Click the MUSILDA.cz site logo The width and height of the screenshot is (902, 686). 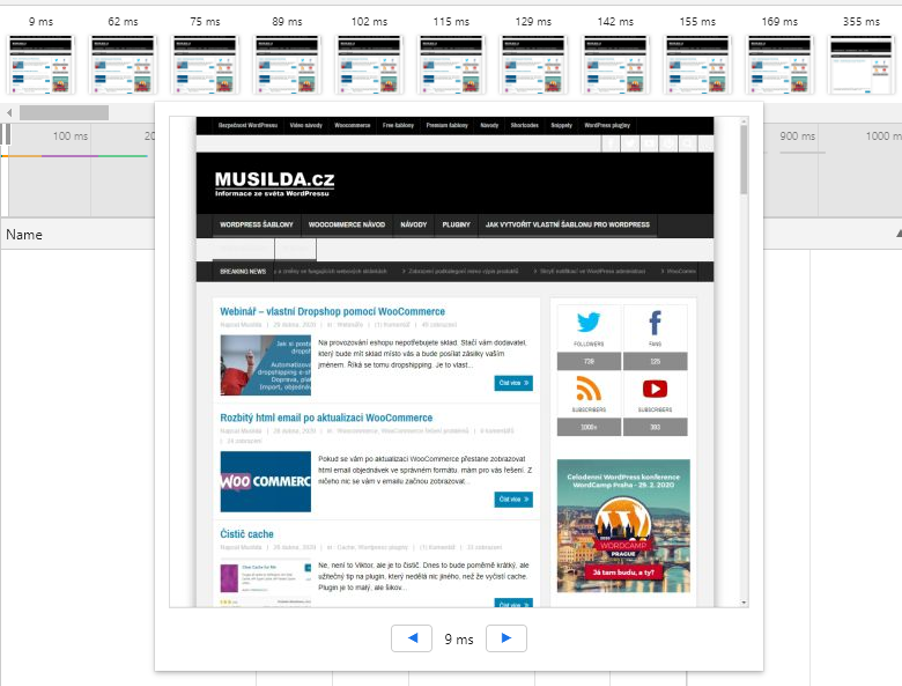[274, 183]
